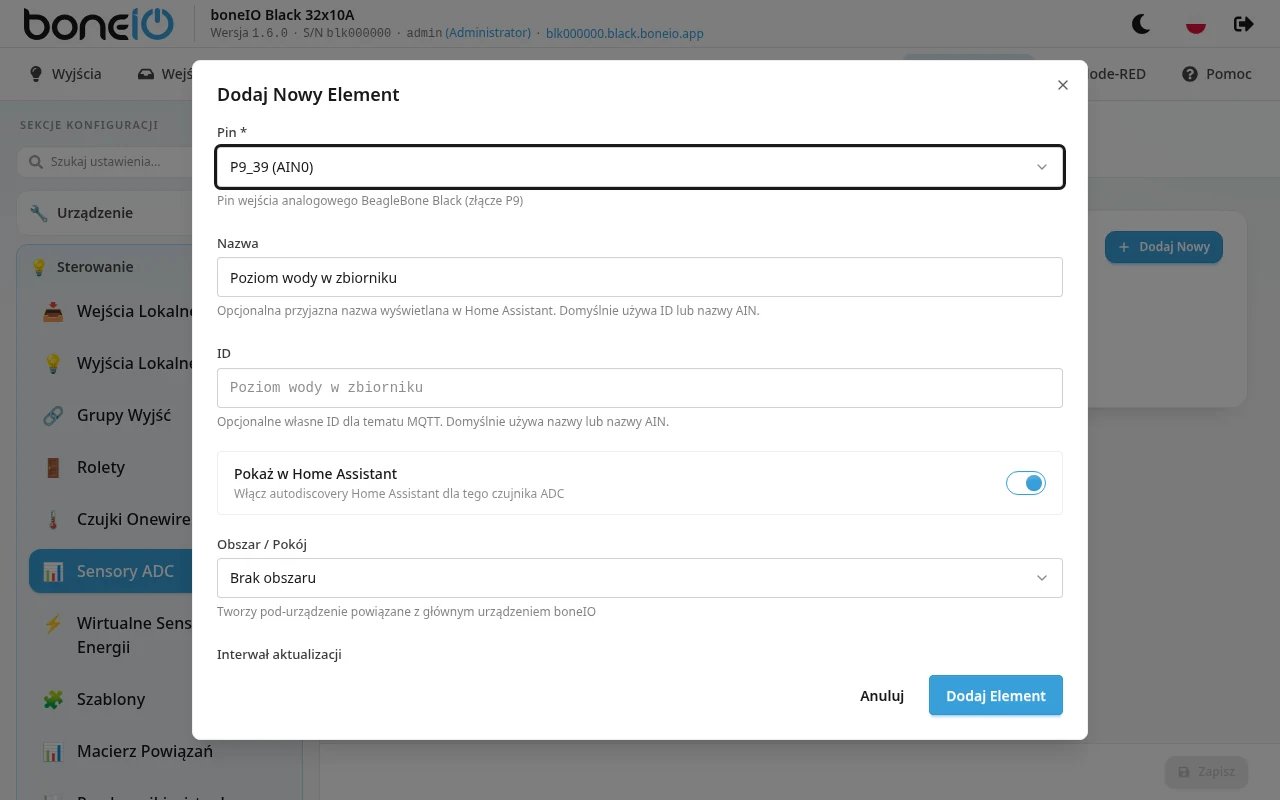Click the Sensory ADC chart icon
Image resolution: width=1280 pixels, height=800 pixels.
53,571
